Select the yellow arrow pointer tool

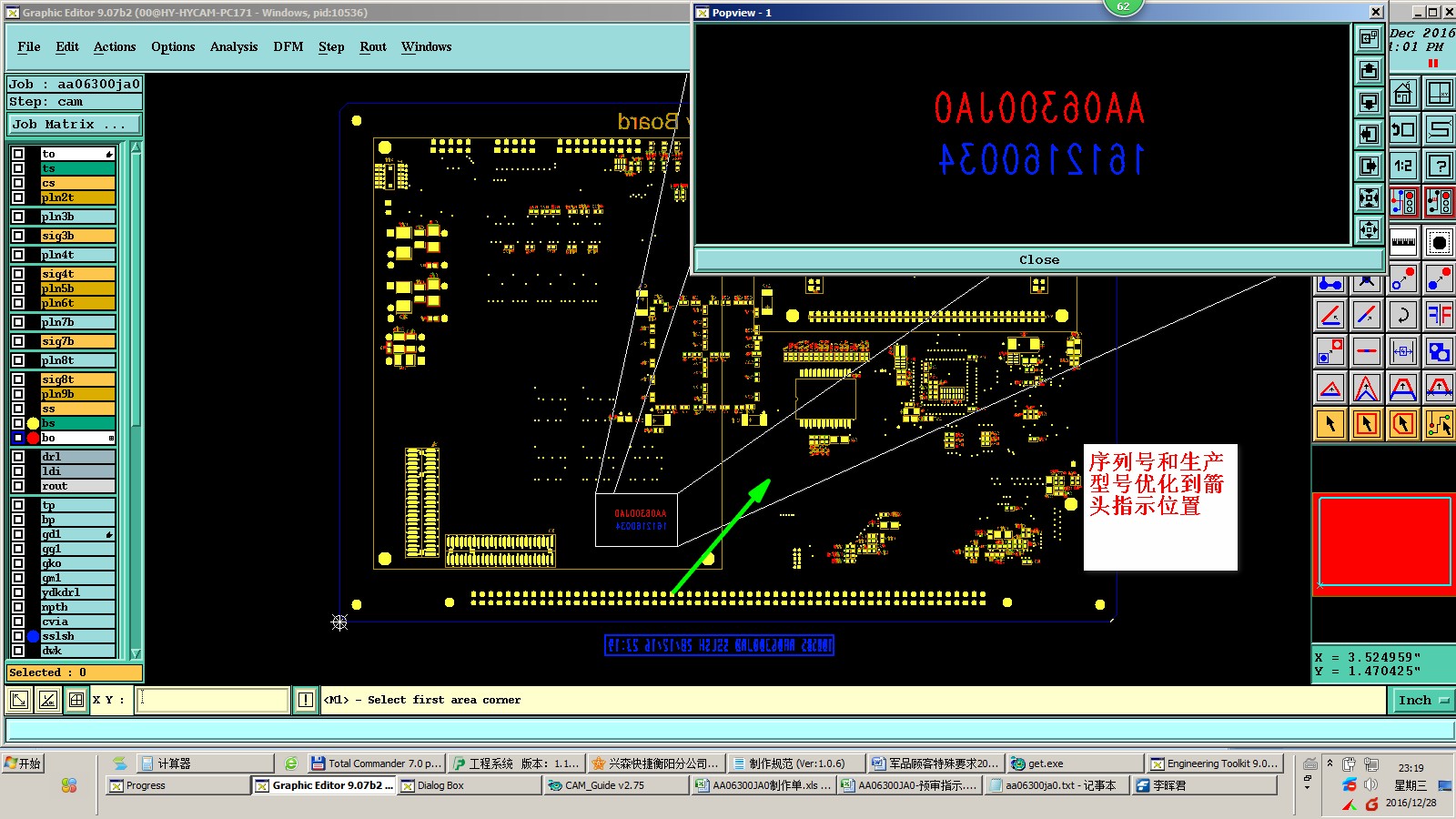[1330, 424]
